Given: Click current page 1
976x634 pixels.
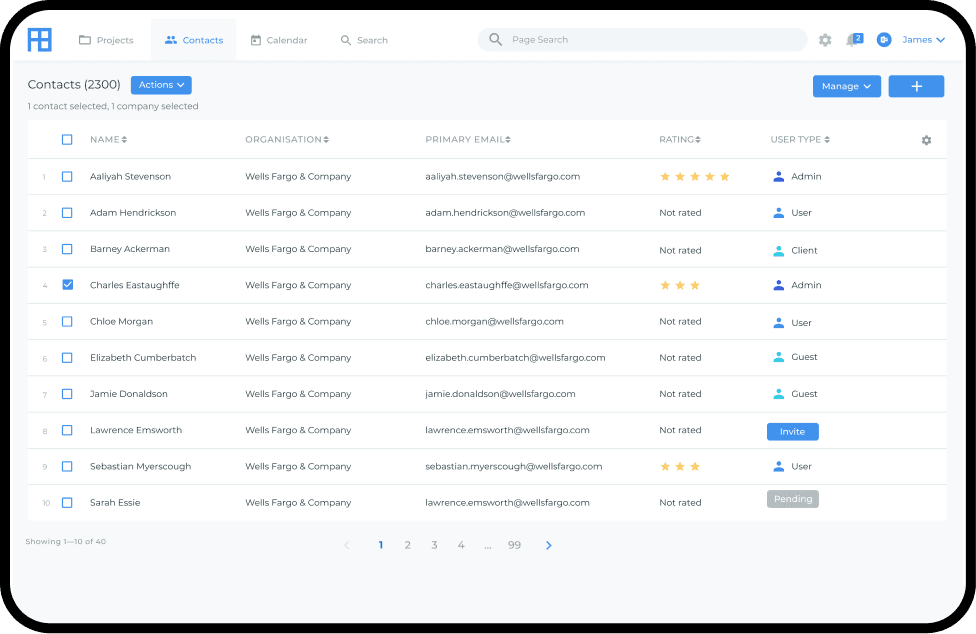Looking at the screenshot, I should click(380, 545).
